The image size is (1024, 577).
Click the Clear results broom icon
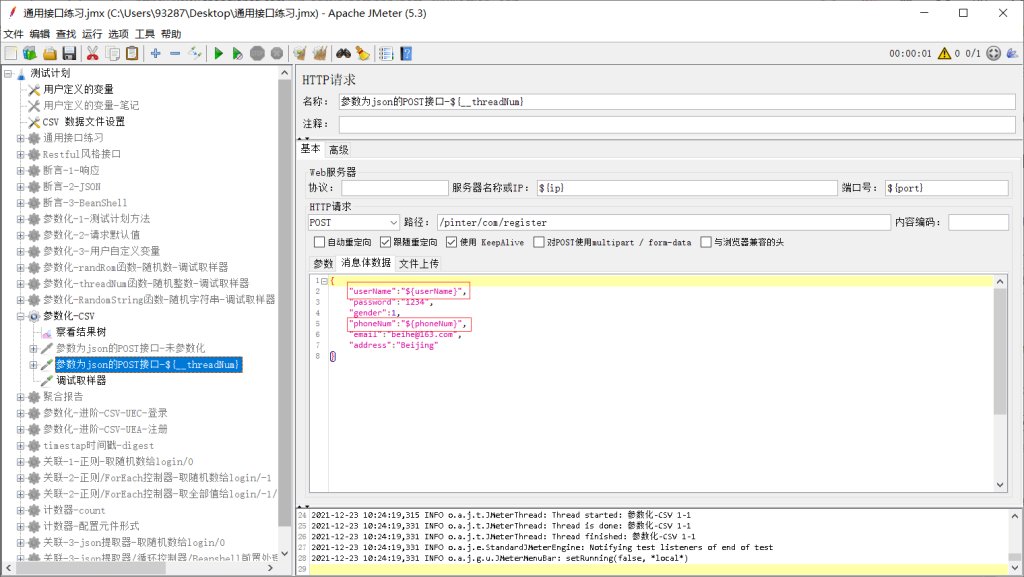[300, 54]
